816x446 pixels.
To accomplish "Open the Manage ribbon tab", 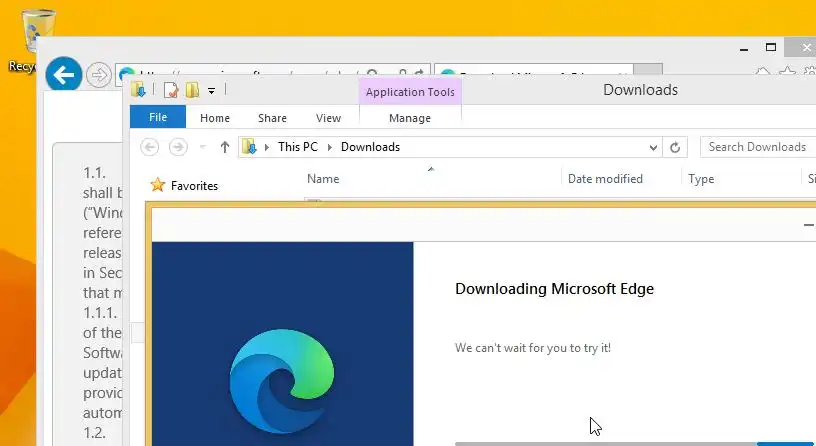I will point(410,118).
